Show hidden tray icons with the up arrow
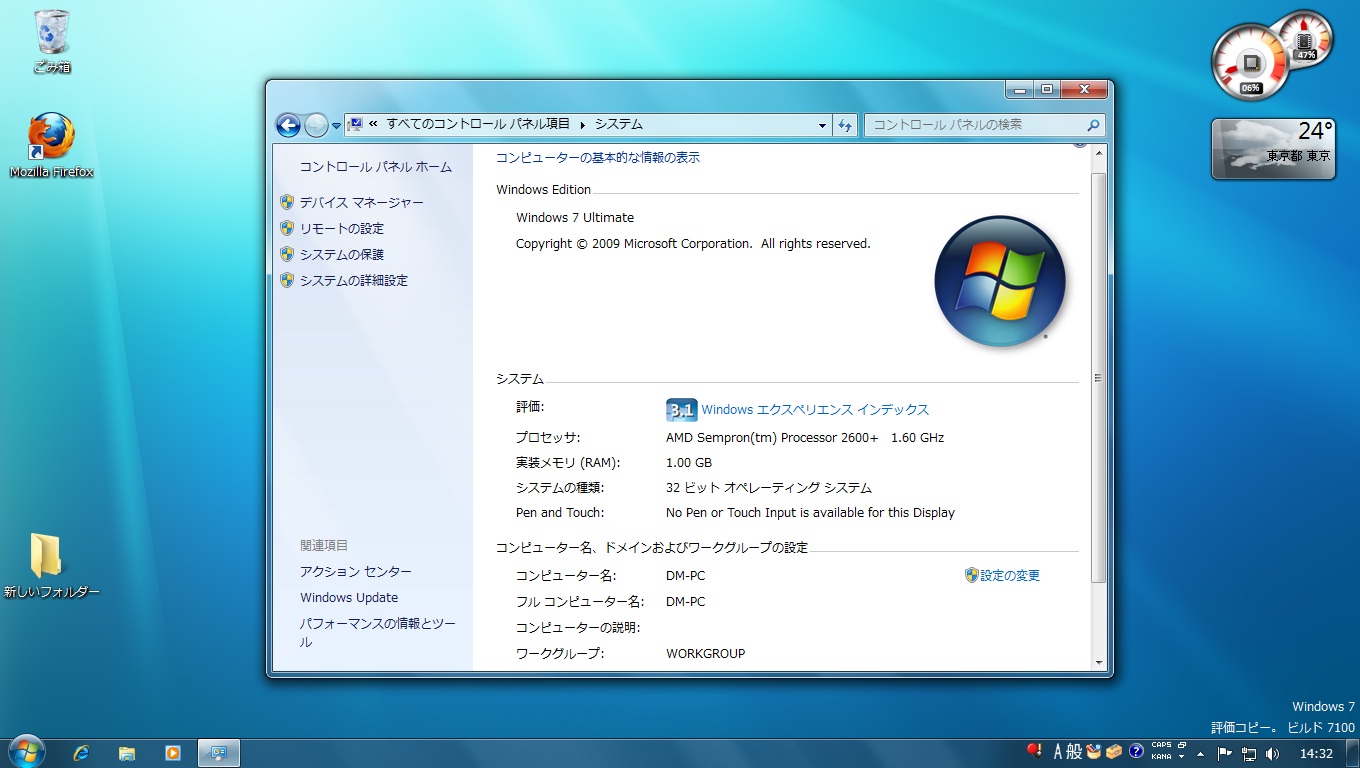This screenshot has width=1360, height=768. [1200, 753]
